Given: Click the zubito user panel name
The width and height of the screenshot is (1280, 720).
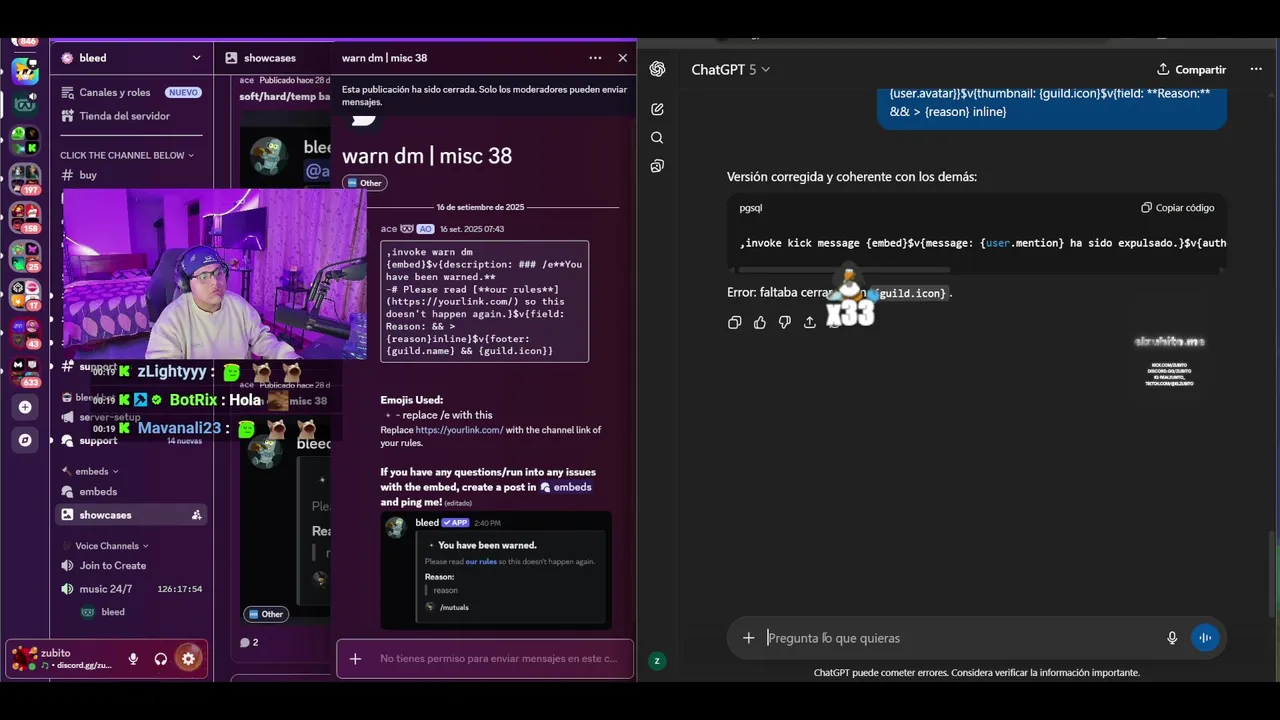Looking at the screenshot, I should pos(56,653).
